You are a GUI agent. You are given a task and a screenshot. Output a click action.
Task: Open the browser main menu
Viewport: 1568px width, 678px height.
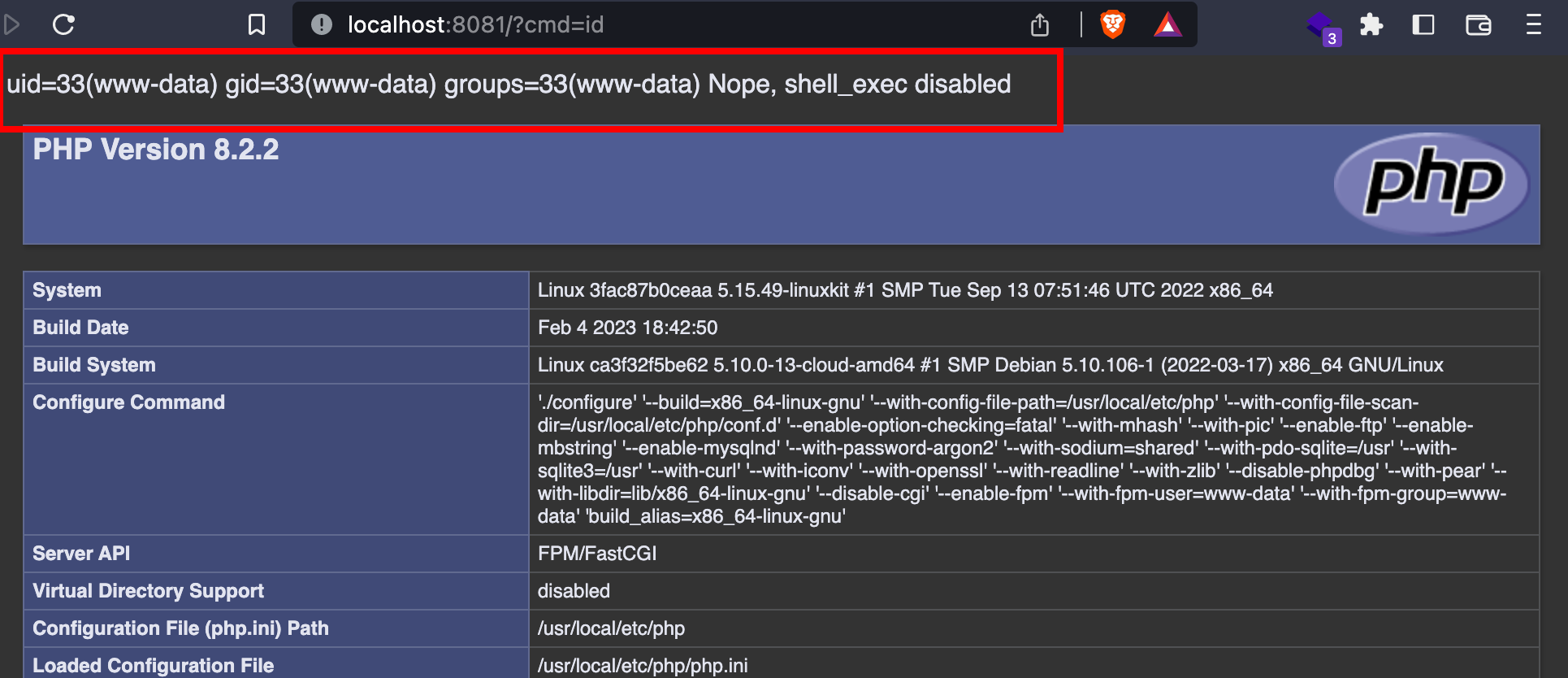coord(1534,24)
